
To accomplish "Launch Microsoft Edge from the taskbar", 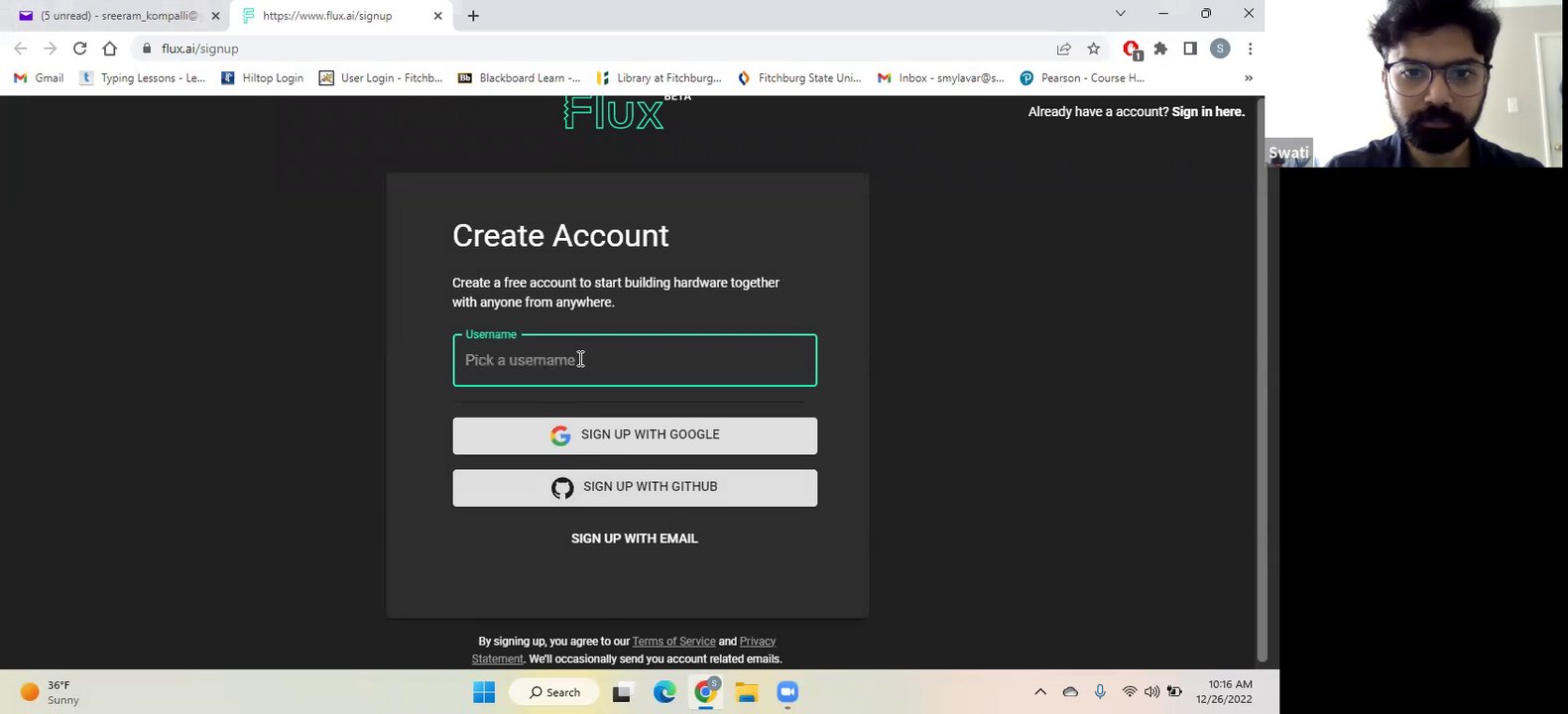I will tap(664, 692).
